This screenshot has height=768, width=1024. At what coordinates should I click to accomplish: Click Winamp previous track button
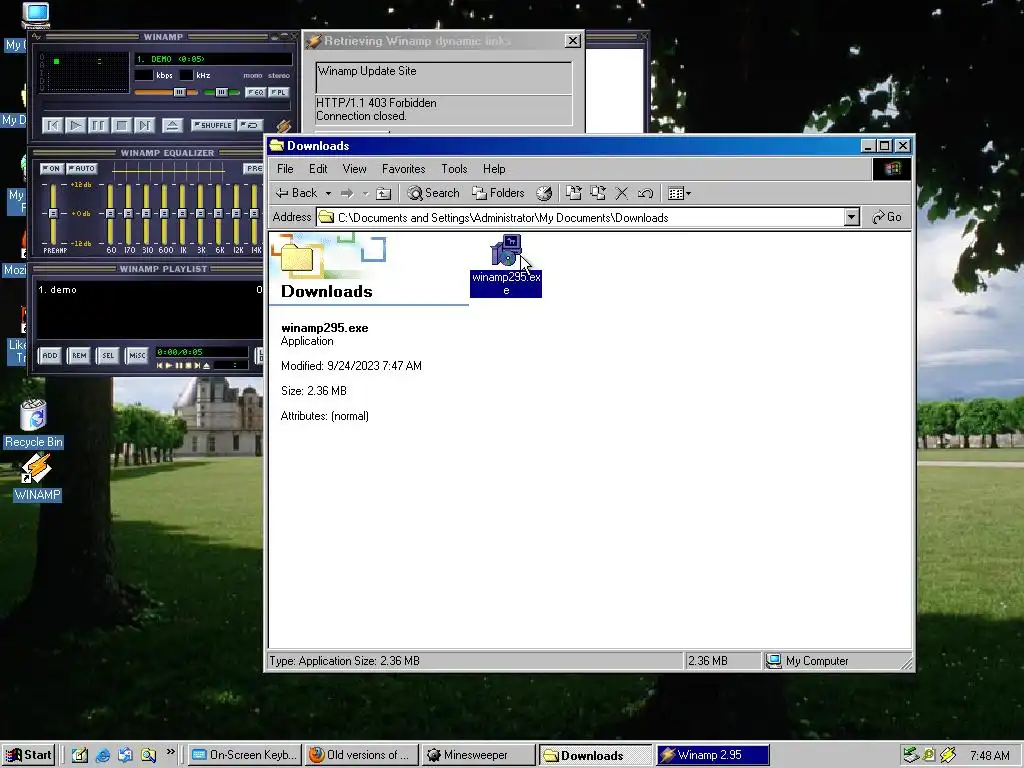[52, 125]
